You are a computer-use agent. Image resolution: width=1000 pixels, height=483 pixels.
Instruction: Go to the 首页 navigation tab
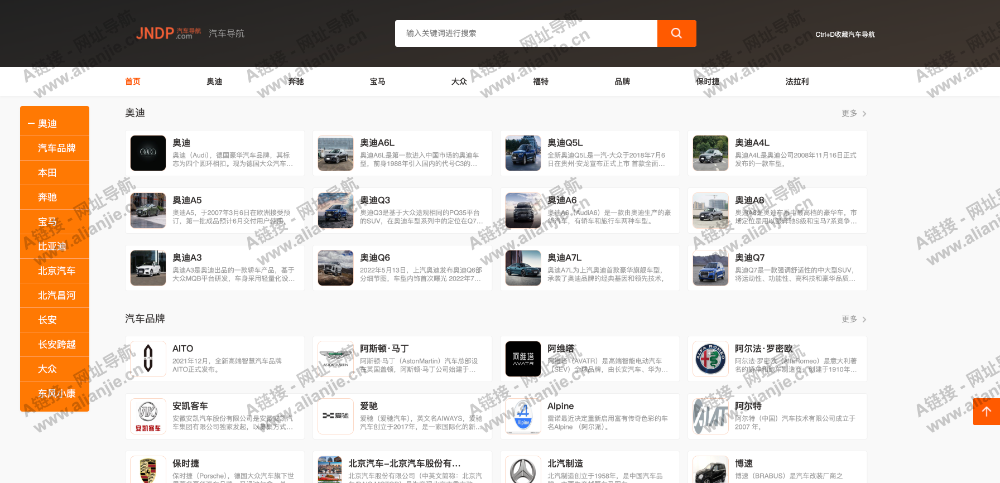133,82
